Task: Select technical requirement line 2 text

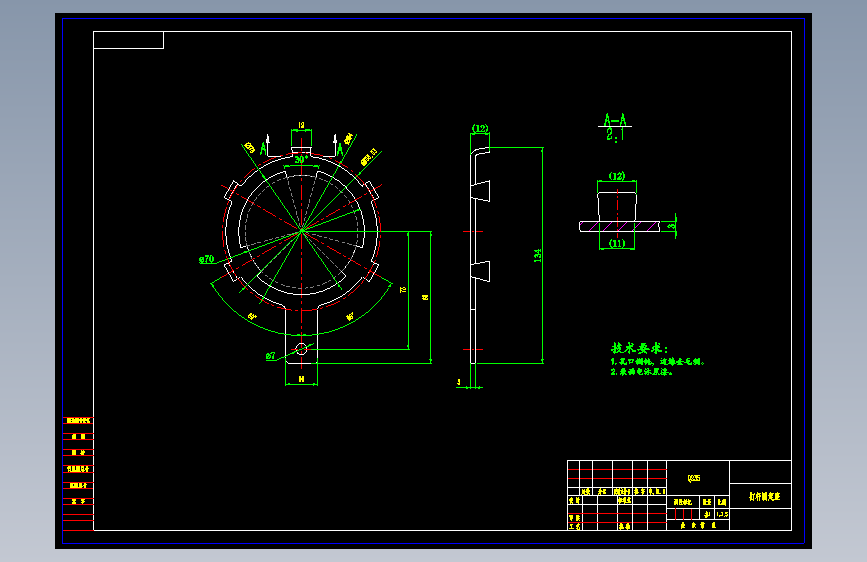Action: tap(642, 372)
